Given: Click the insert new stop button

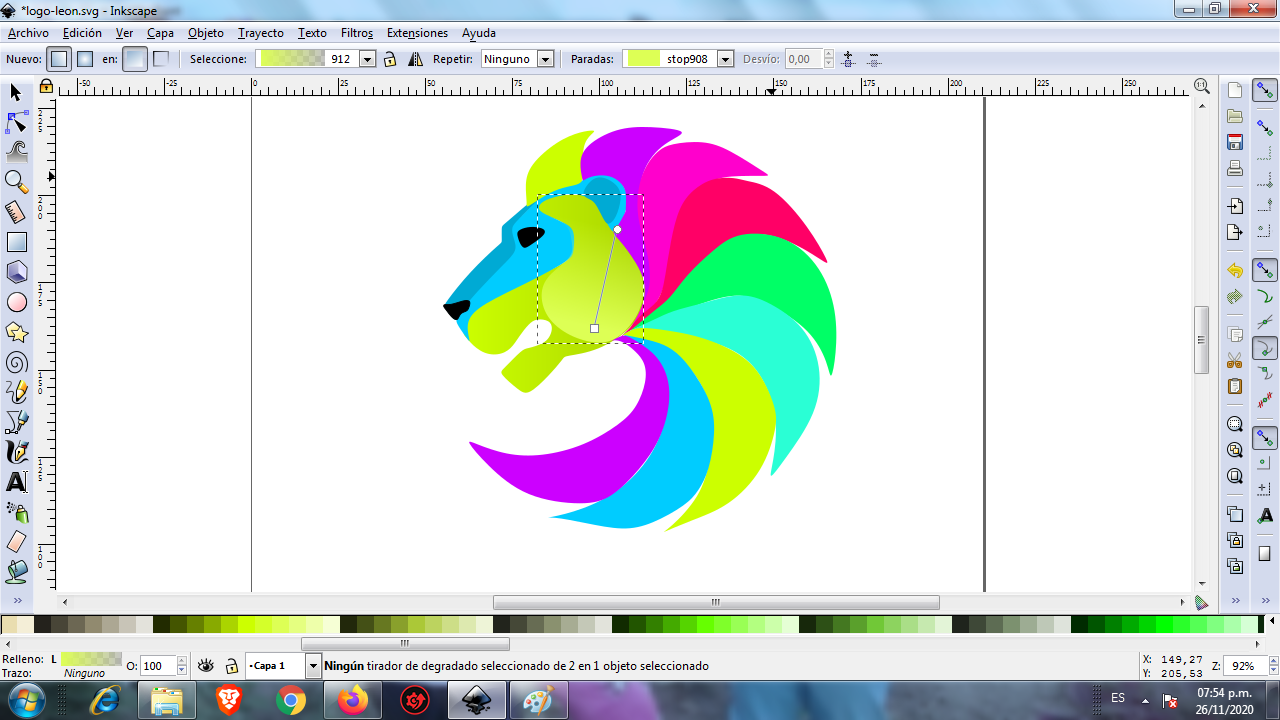Looking at the screenshot, I should click(x=849, y=59).
